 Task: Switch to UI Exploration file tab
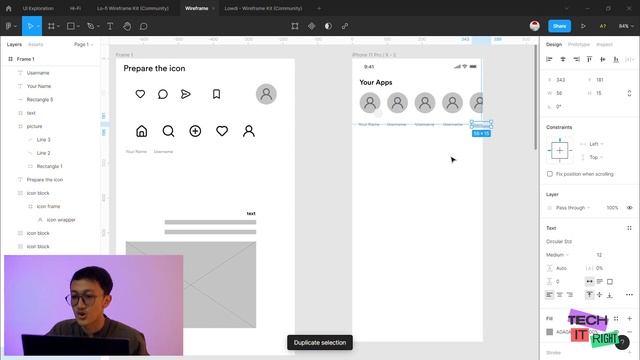(38, 8)
